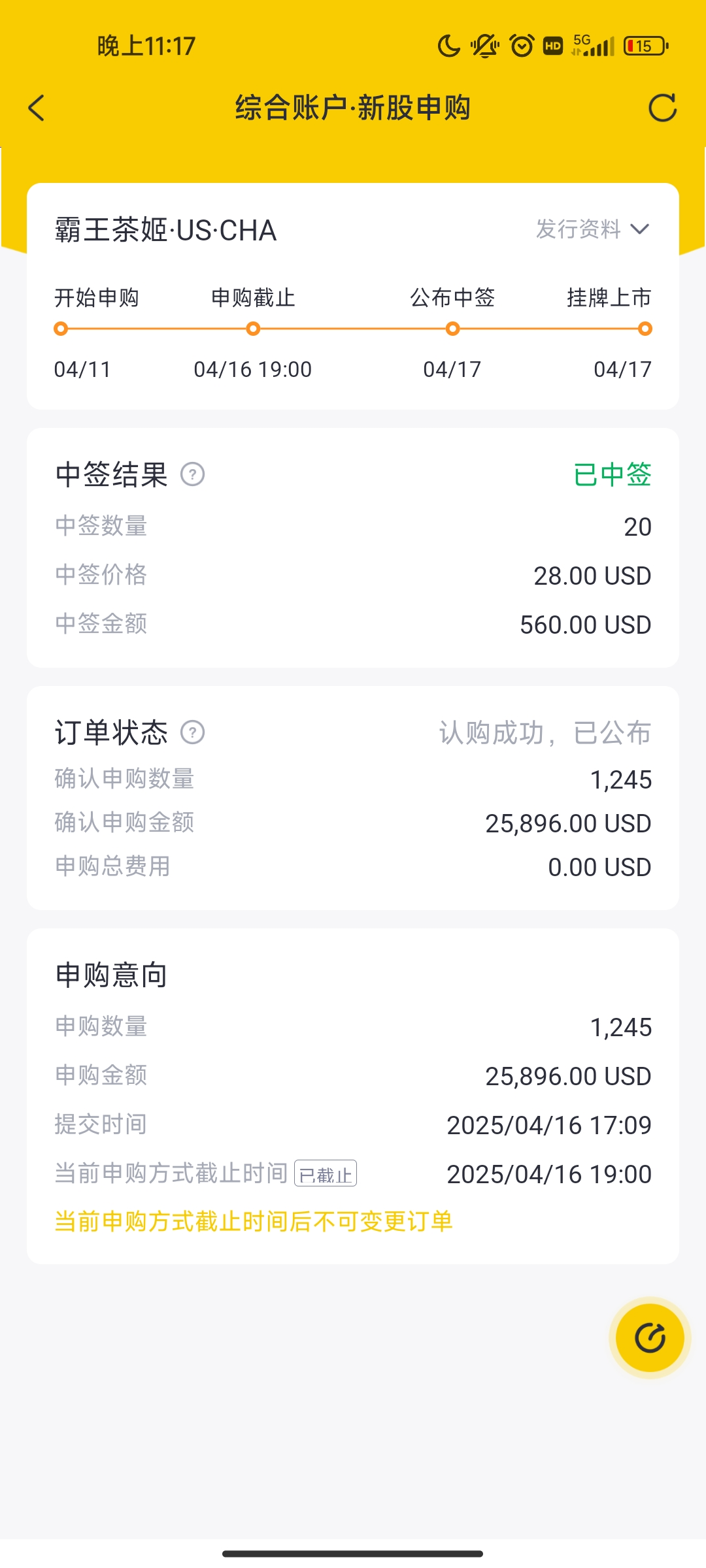Tap the back arrow icon
Viewport: 706px width, 1568px height.
(x=37, y=108)
